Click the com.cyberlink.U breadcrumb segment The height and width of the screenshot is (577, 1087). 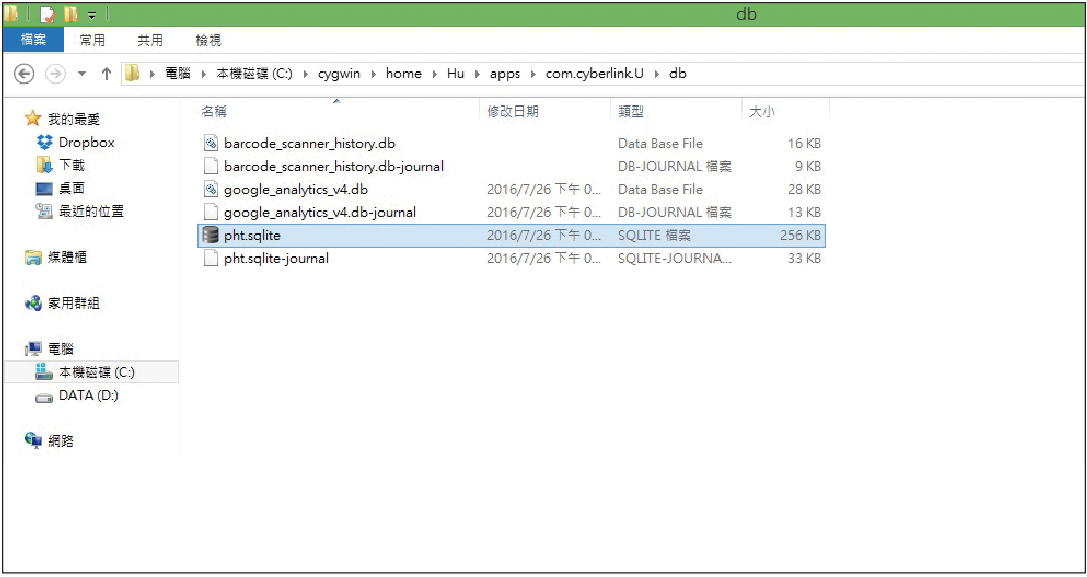[x=595, y=74]
